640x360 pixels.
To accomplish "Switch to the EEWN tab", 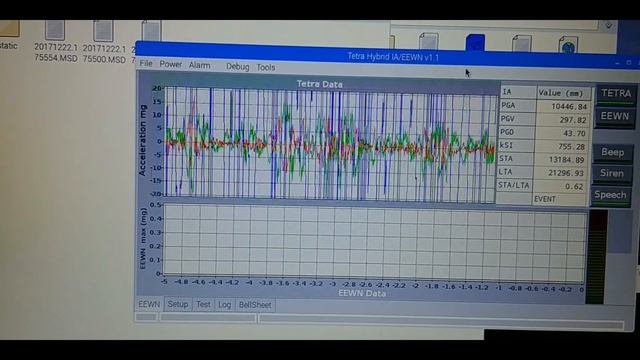I will tap(149, 304).
